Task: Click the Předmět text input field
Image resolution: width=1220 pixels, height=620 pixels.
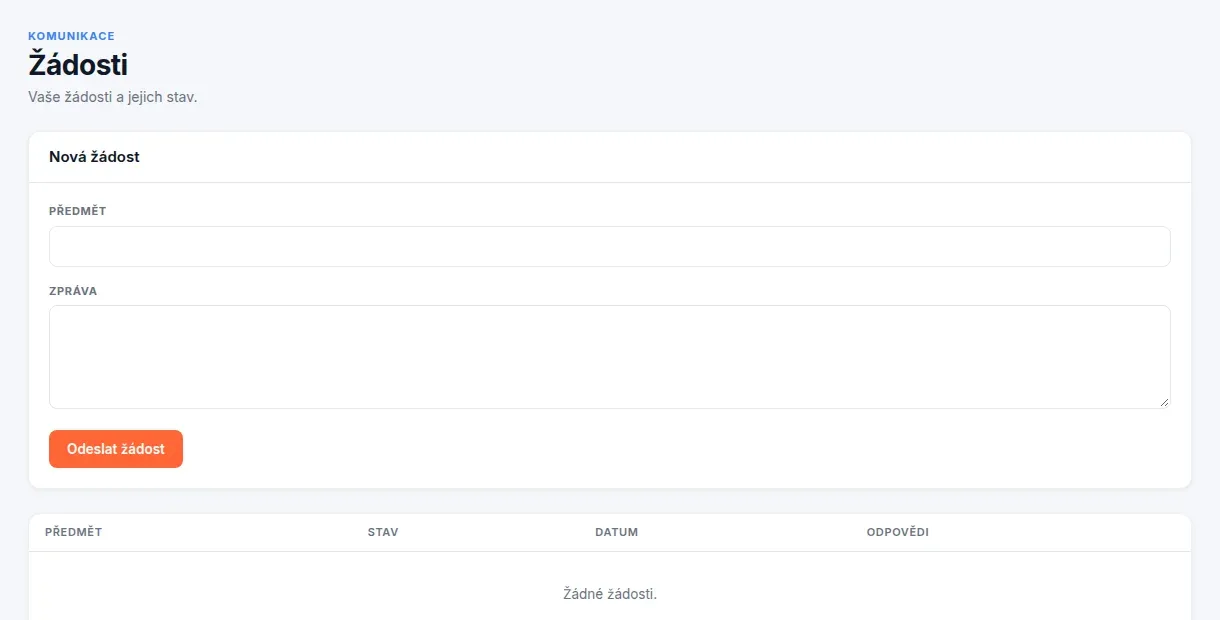Action: click(x=609, y=246)
